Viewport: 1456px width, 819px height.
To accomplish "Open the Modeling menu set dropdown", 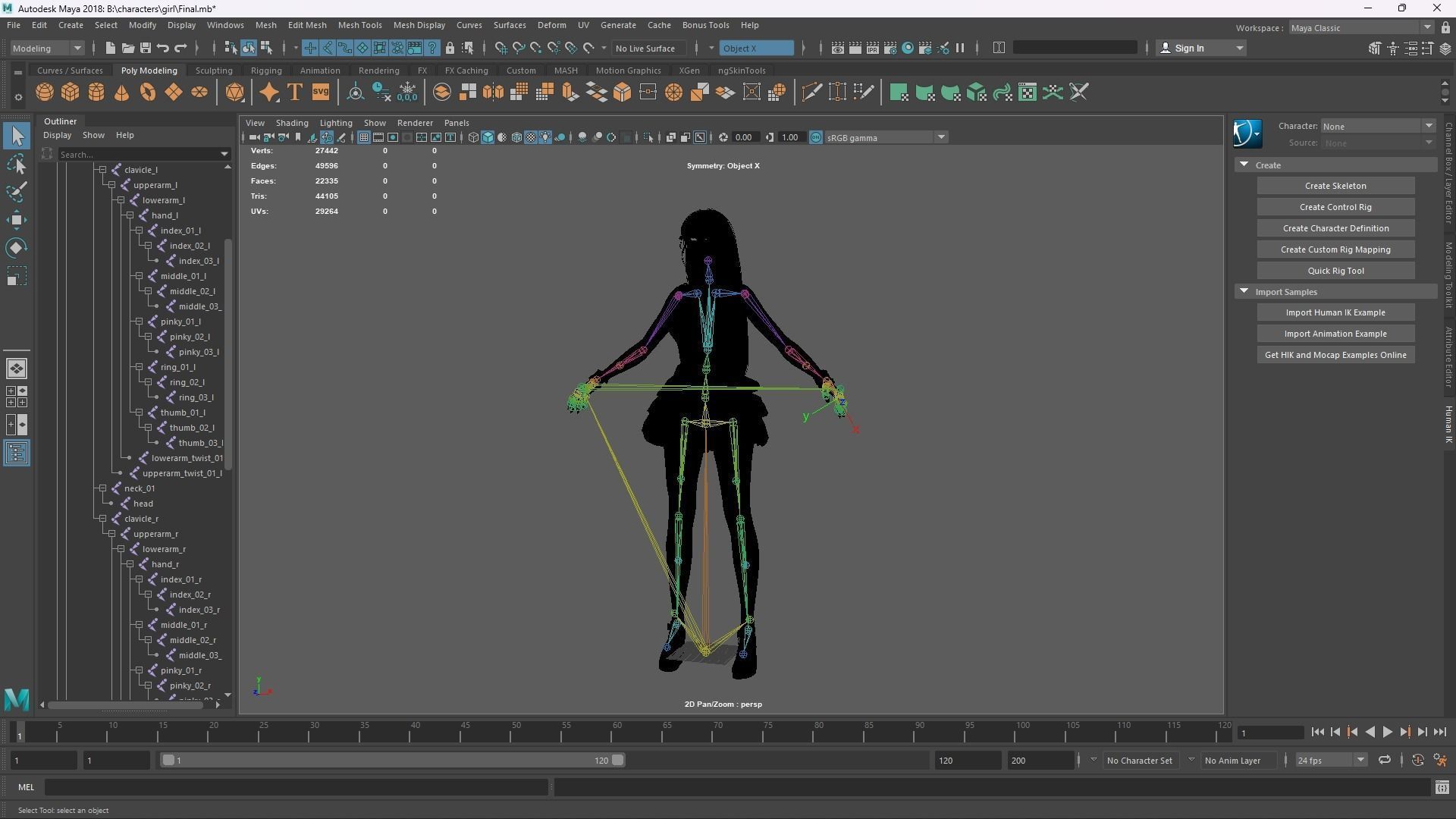I will pos(47,48).
